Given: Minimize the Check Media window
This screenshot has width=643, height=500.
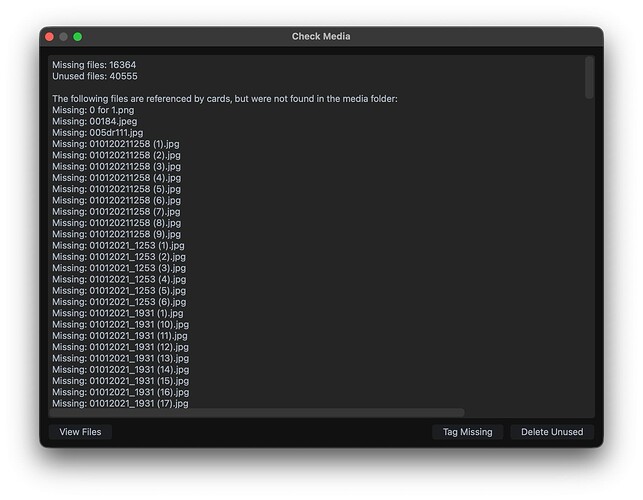Looking at the screenshot, I should [x=63, y=37].
